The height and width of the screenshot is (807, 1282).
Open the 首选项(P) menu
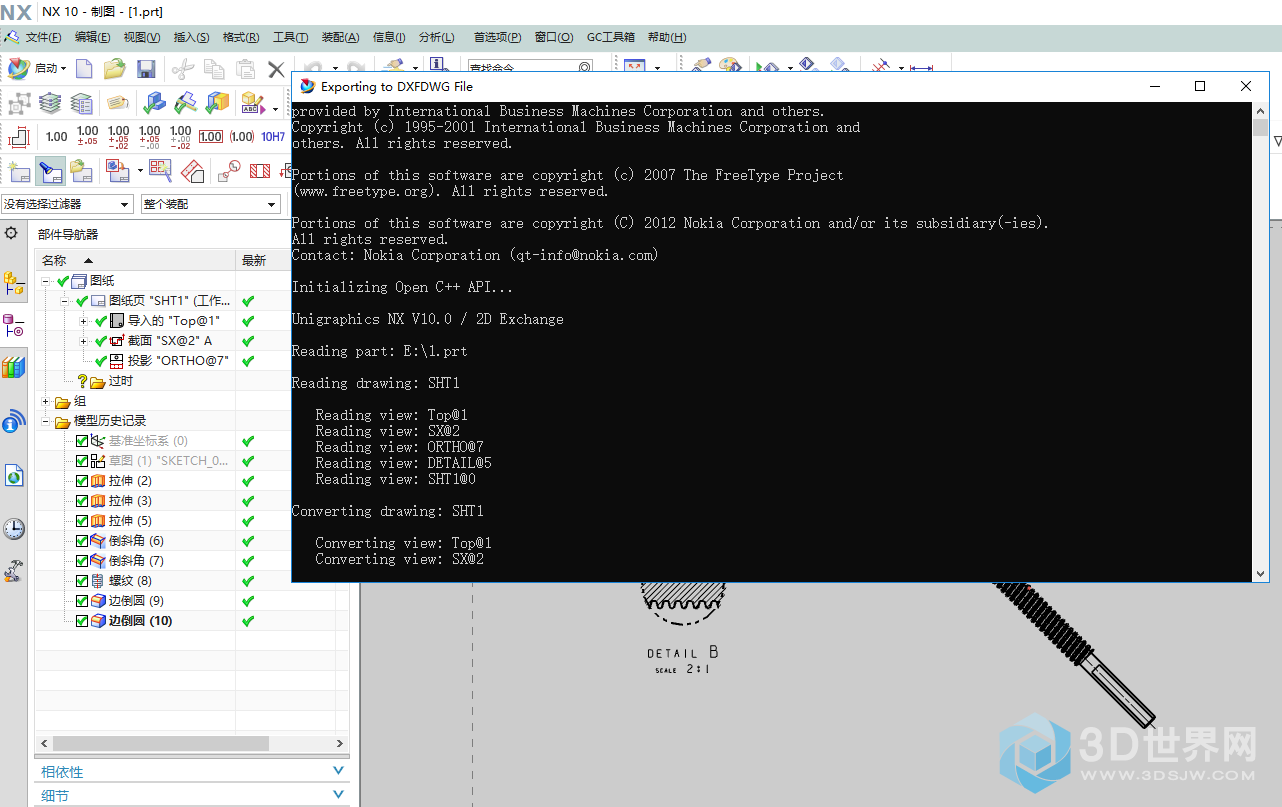[x=497, y=37]
